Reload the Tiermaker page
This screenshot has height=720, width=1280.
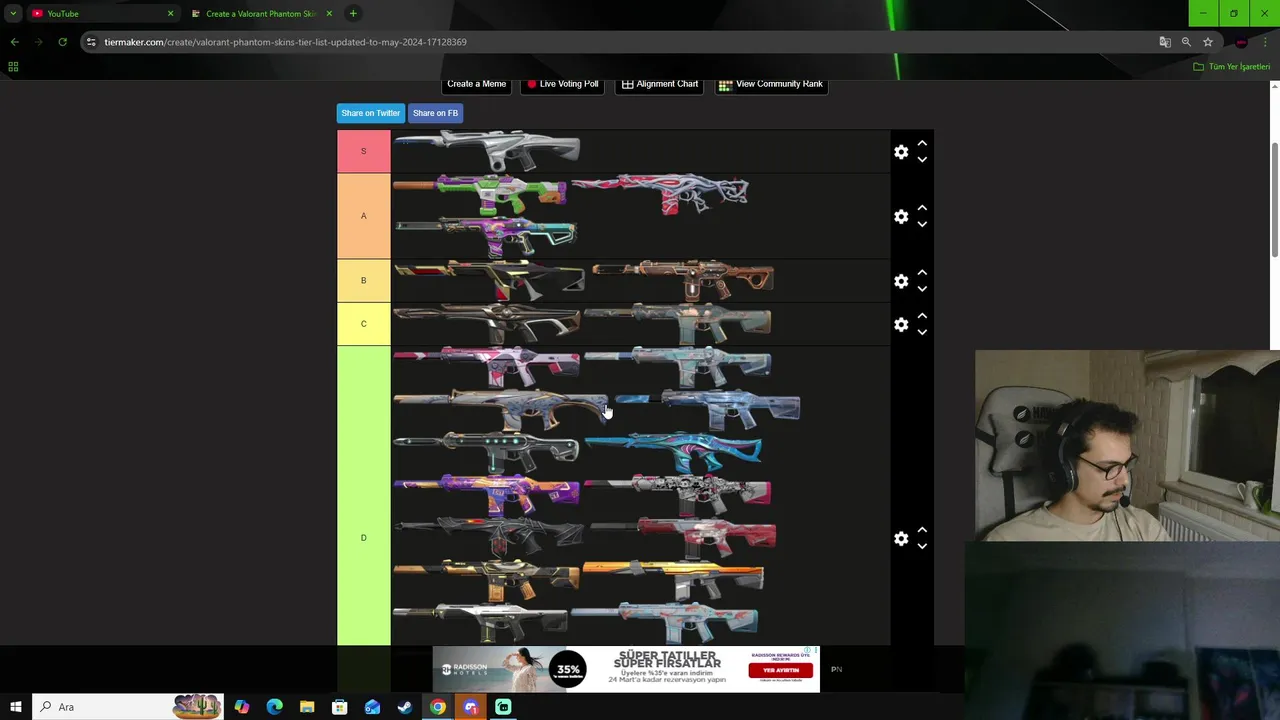pyautogui.click(x=62, y=42)
